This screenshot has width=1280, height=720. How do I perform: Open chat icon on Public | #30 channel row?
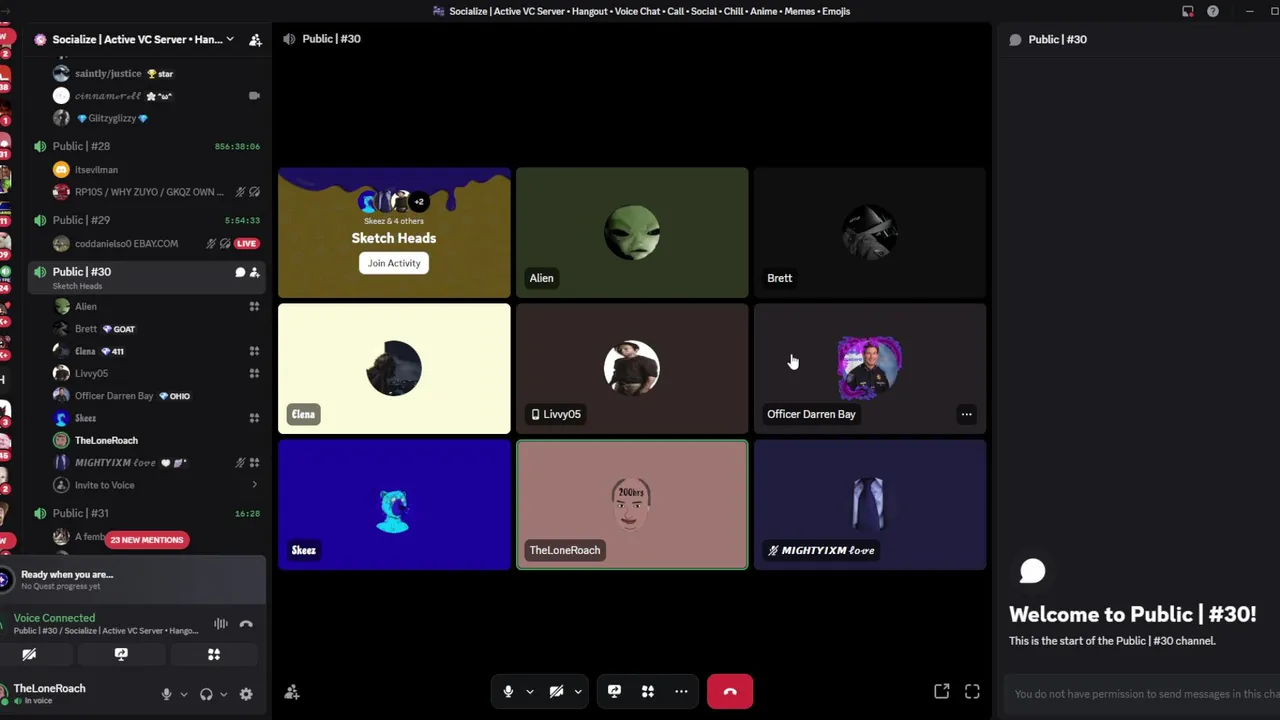(240, 272)
